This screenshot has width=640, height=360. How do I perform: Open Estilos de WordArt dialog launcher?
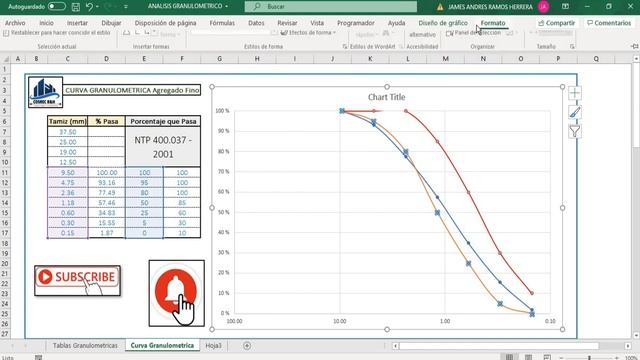401,47
